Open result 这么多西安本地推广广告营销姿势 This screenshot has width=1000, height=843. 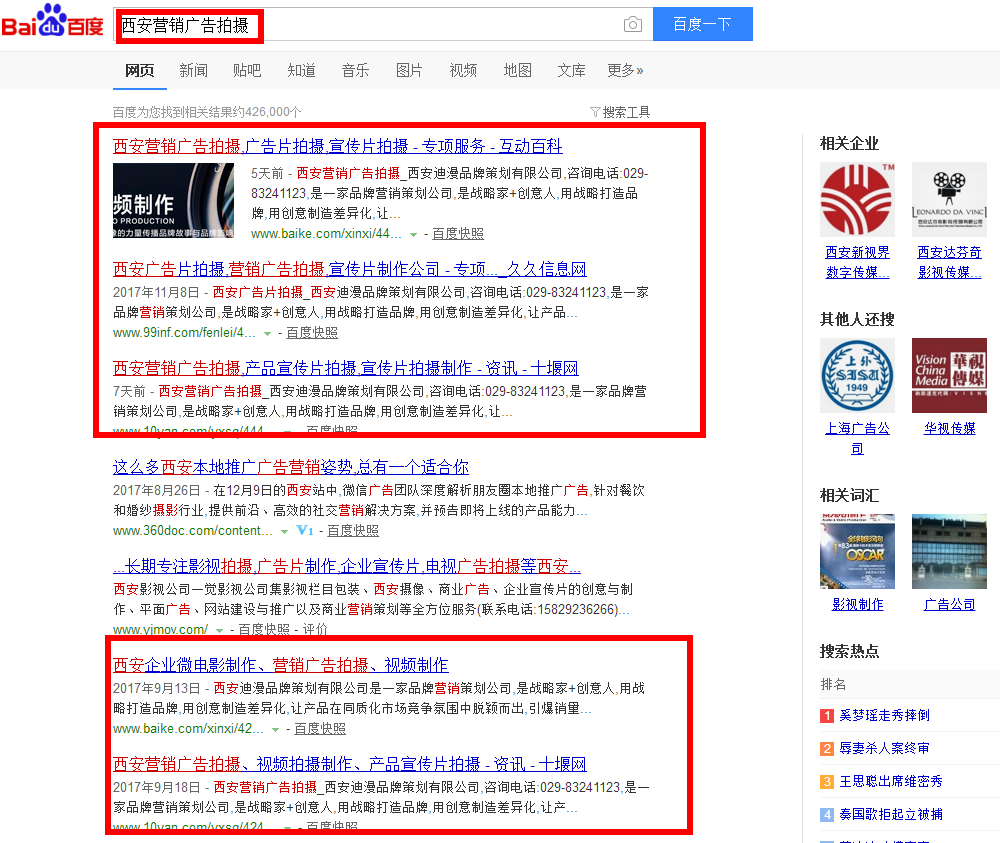click(x=291, y=467)
